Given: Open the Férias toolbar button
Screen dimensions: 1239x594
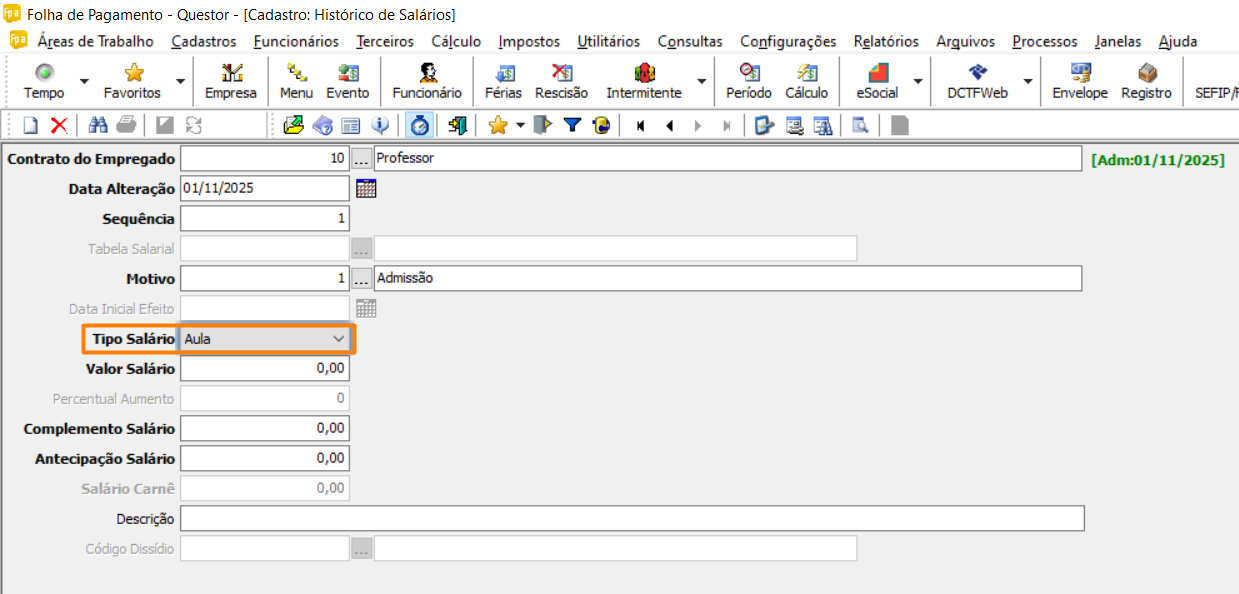Looking at the screenshot, I should tap(503, 81).
